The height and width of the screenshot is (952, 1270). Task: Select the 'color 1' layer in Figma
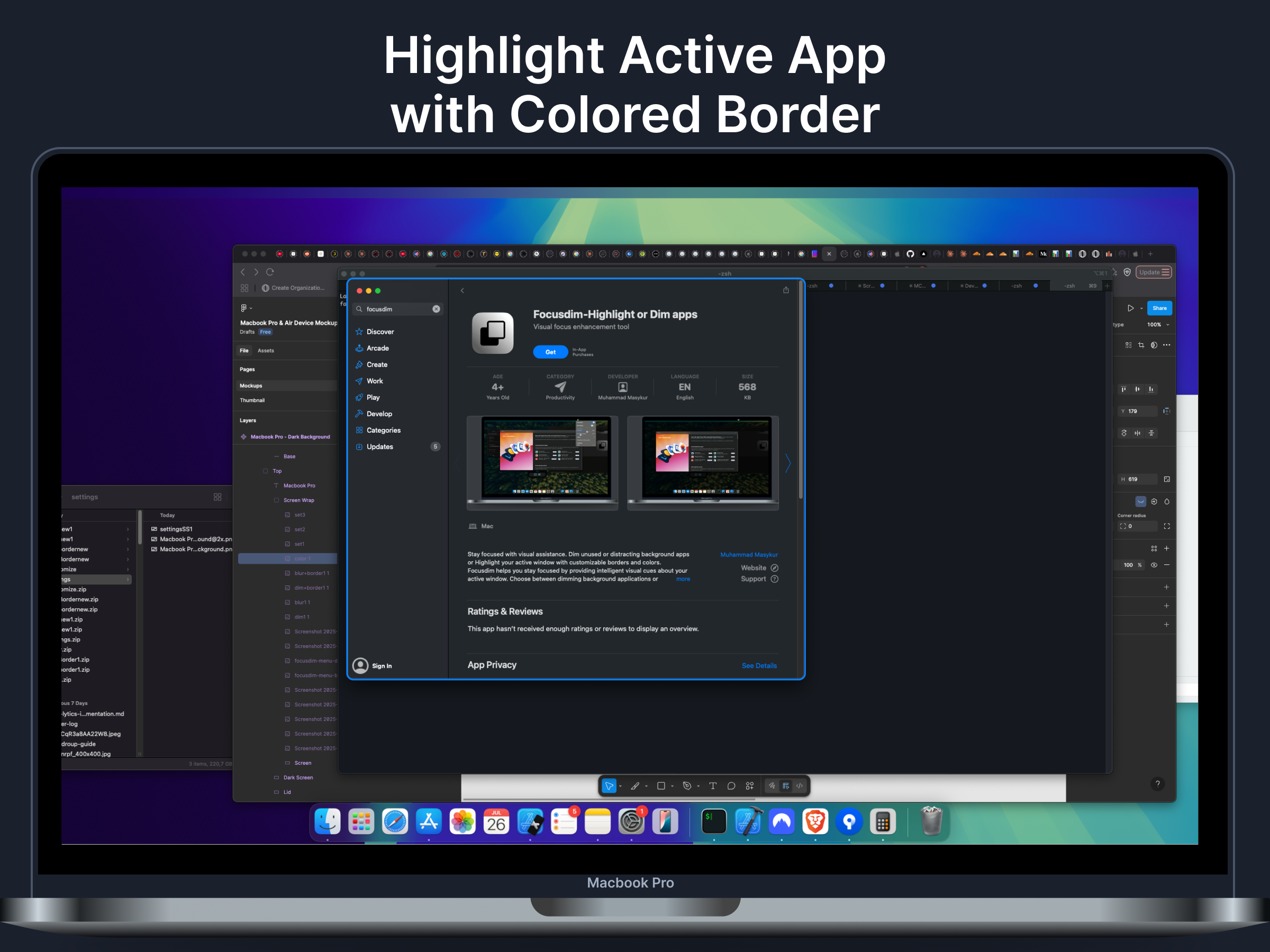(x=288, y=559)
